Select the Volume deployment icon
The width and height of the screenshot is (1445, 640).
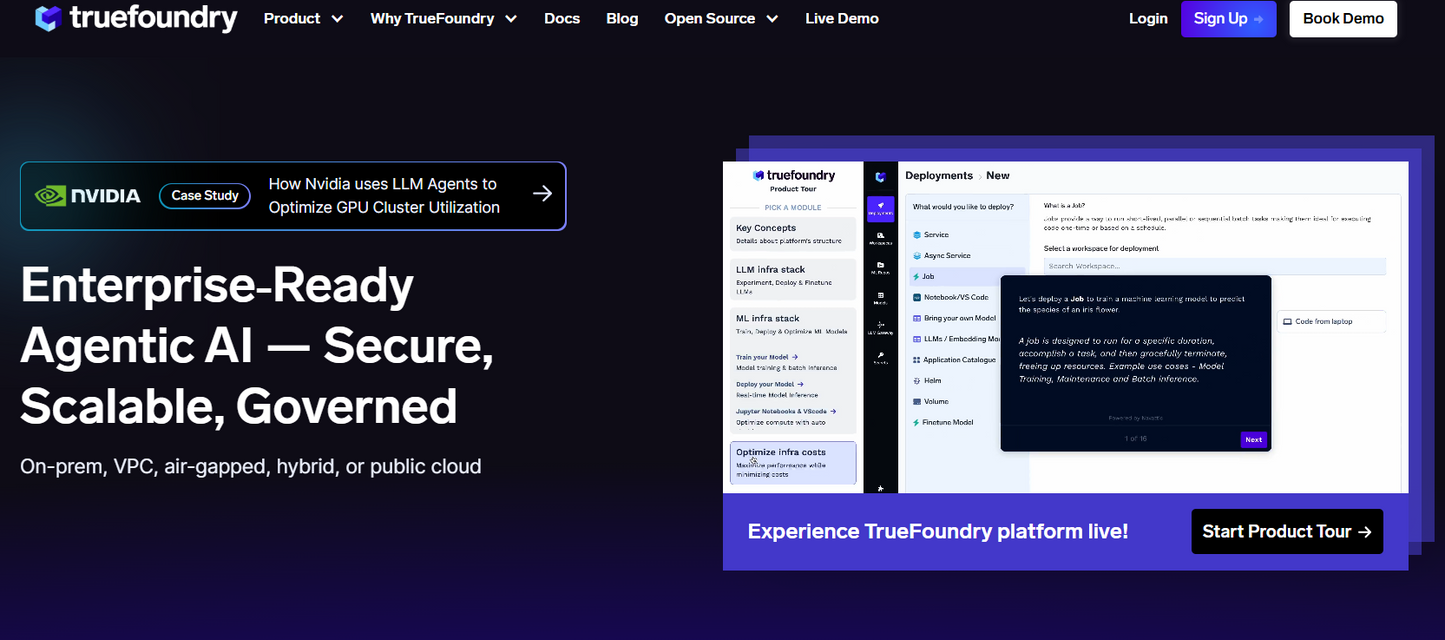916,402
